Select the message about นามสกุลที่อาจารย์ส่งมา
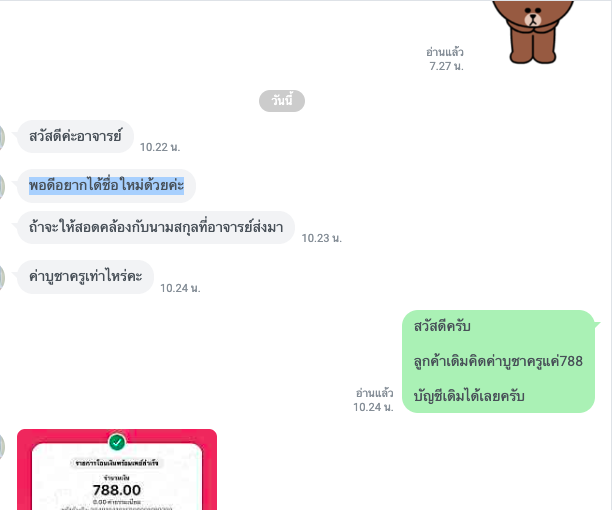Screen dimensions: 612x510 [156, 227]
